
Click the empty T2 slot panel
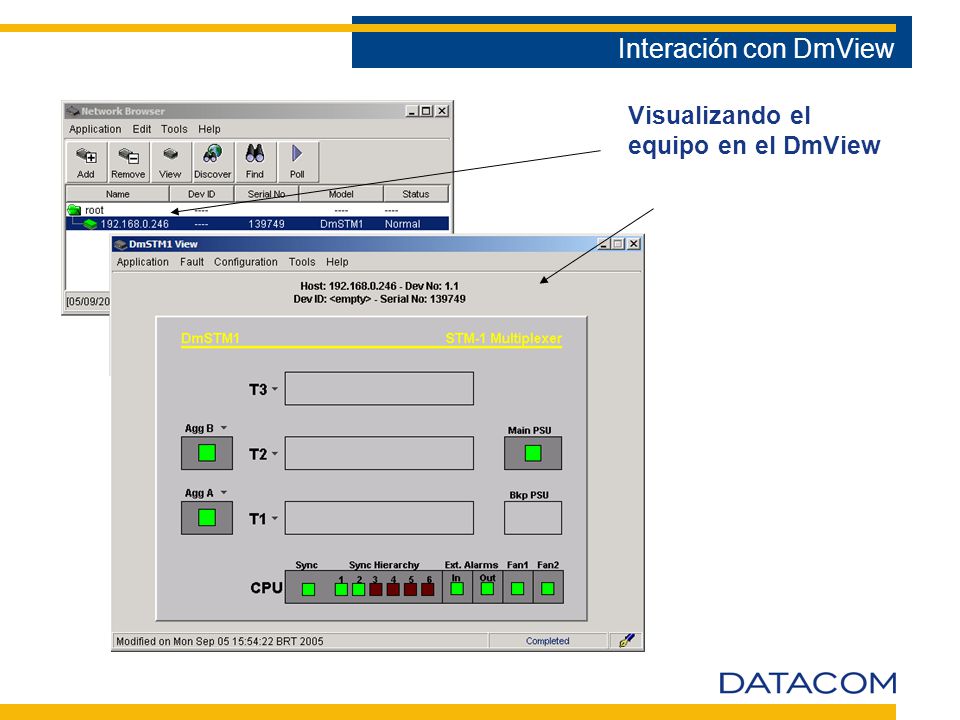click(x=379, y=453)
